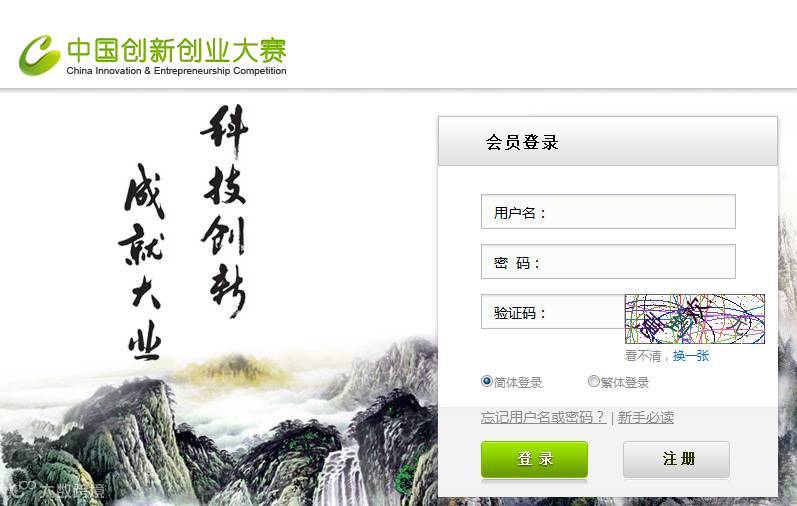Select the 简体登录 radio button
The width and height of the screenshot is (797, 506).
pos(486,381)
